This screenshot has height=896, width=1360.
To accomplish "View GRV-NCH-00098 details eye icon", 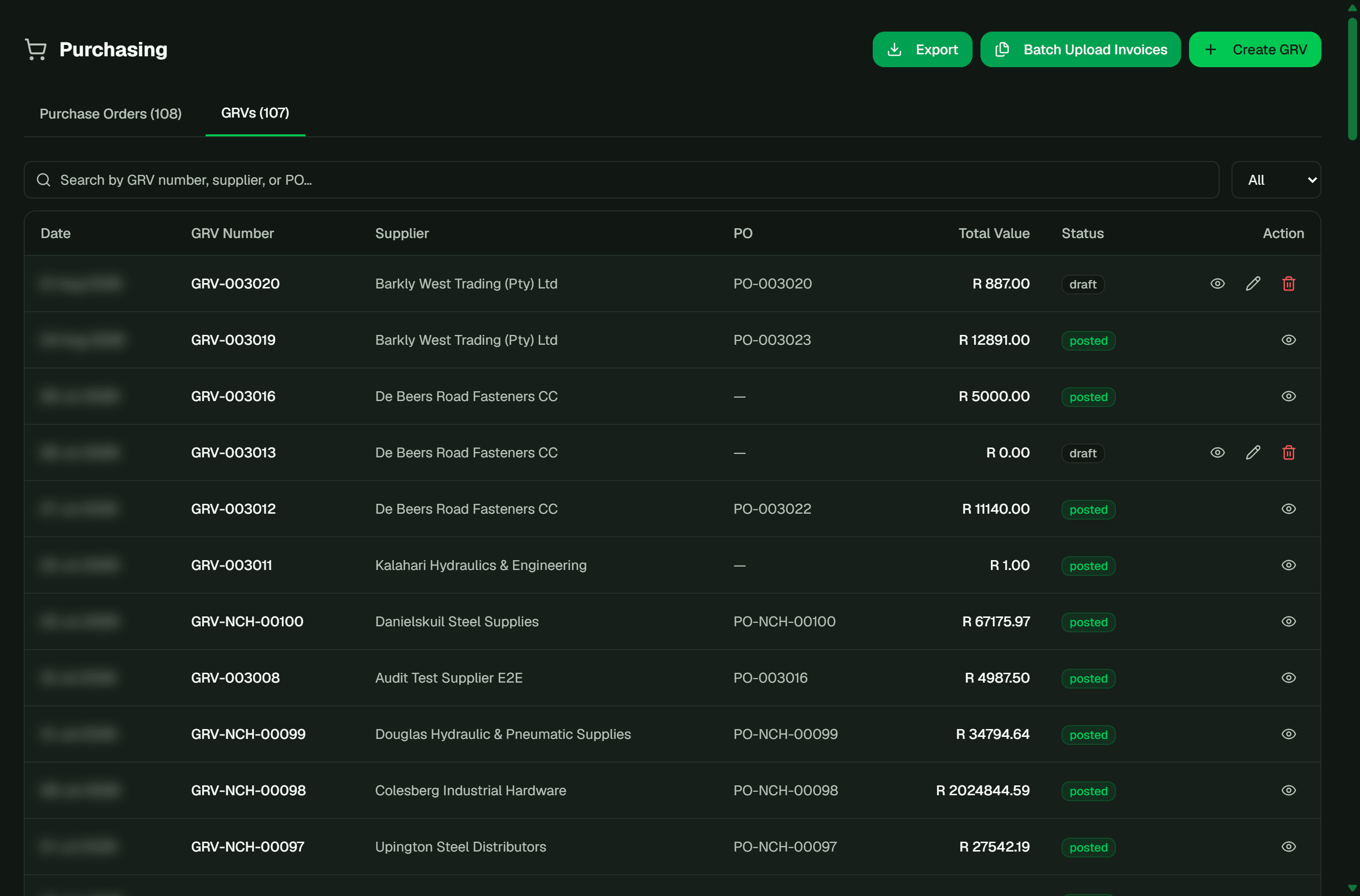I will 1288,790.
